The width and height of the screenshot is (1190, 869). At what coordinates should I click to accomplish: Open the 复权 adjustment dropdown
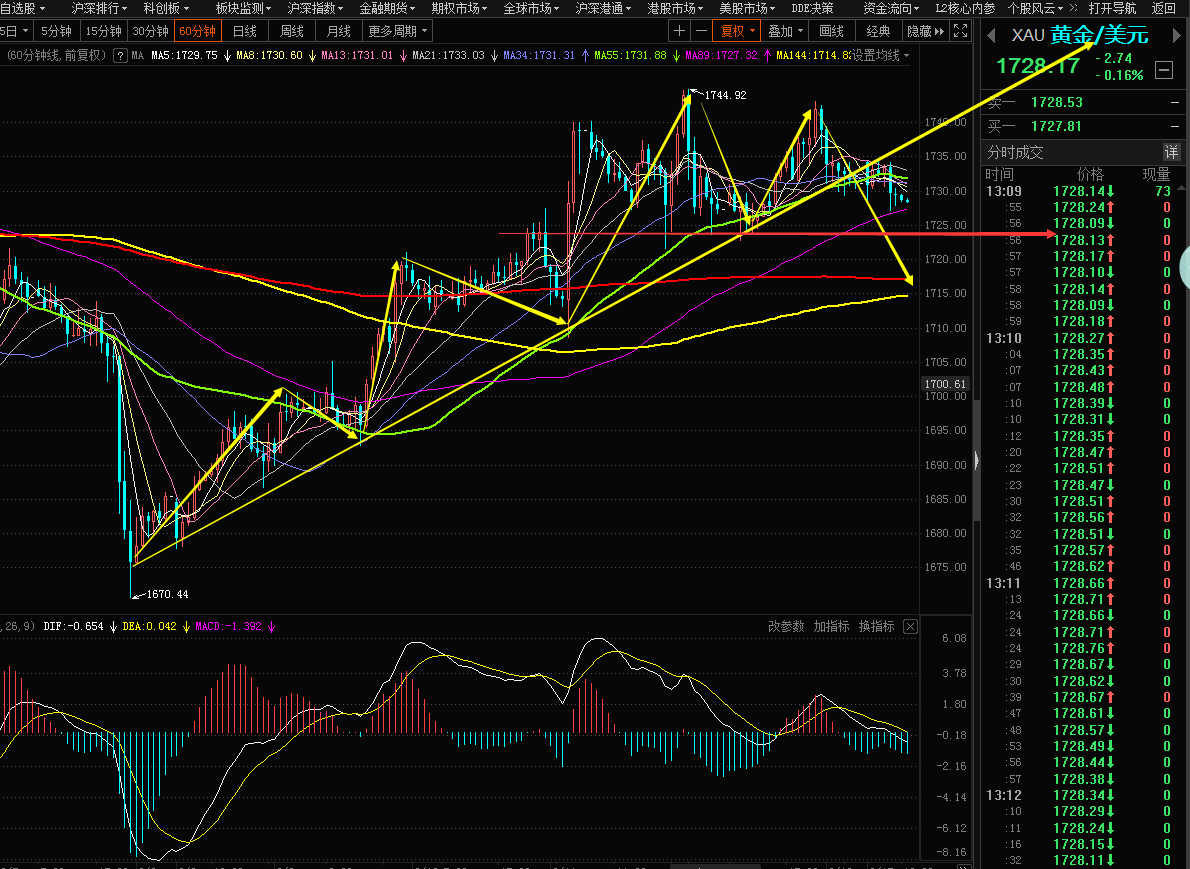pyautogui.click(x=738, y=31)
